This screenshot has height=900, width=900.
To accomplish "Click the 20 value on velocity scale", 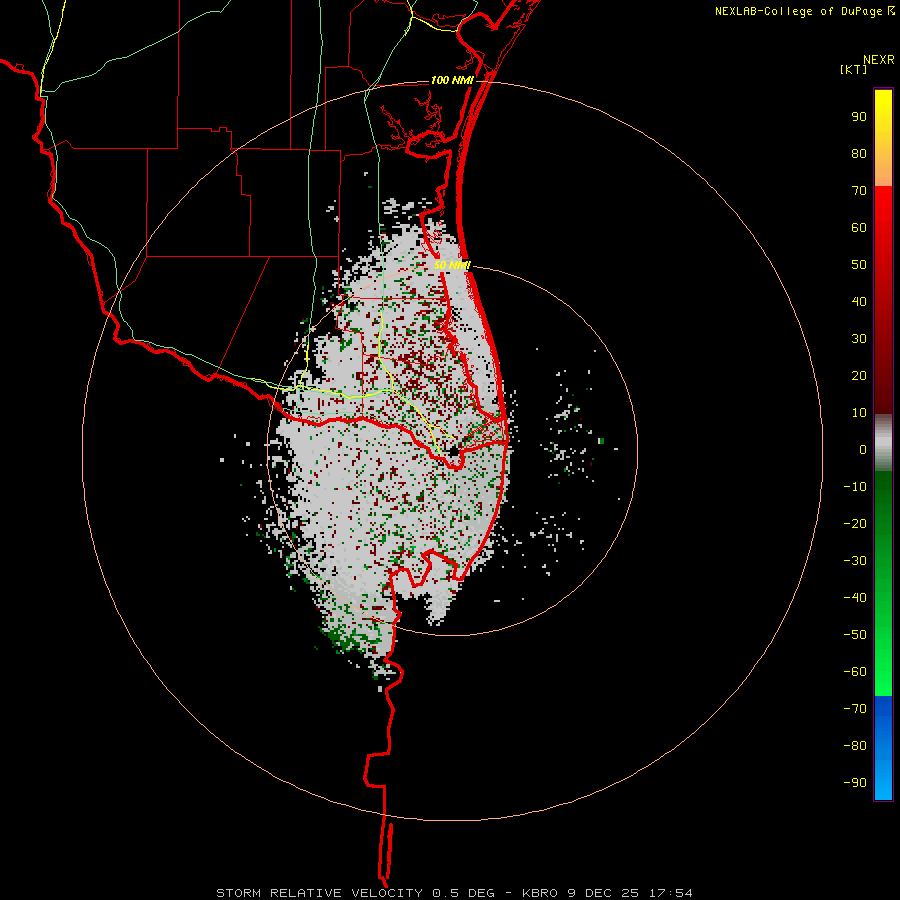I will pyautogui.click(x=859, y=376).
